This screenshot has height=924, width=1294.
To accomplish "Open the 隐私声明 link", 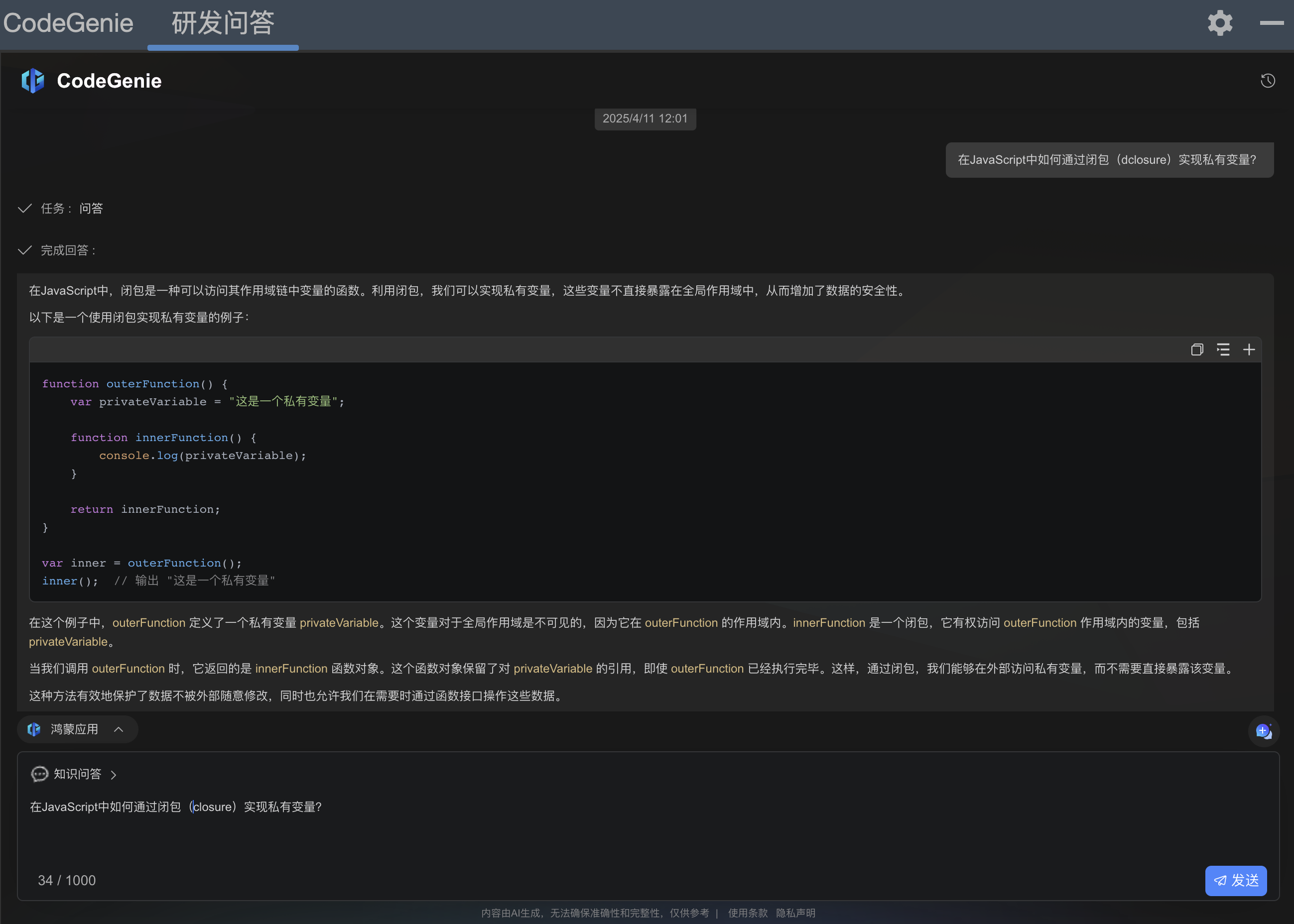I will click(x=795, y=913).
